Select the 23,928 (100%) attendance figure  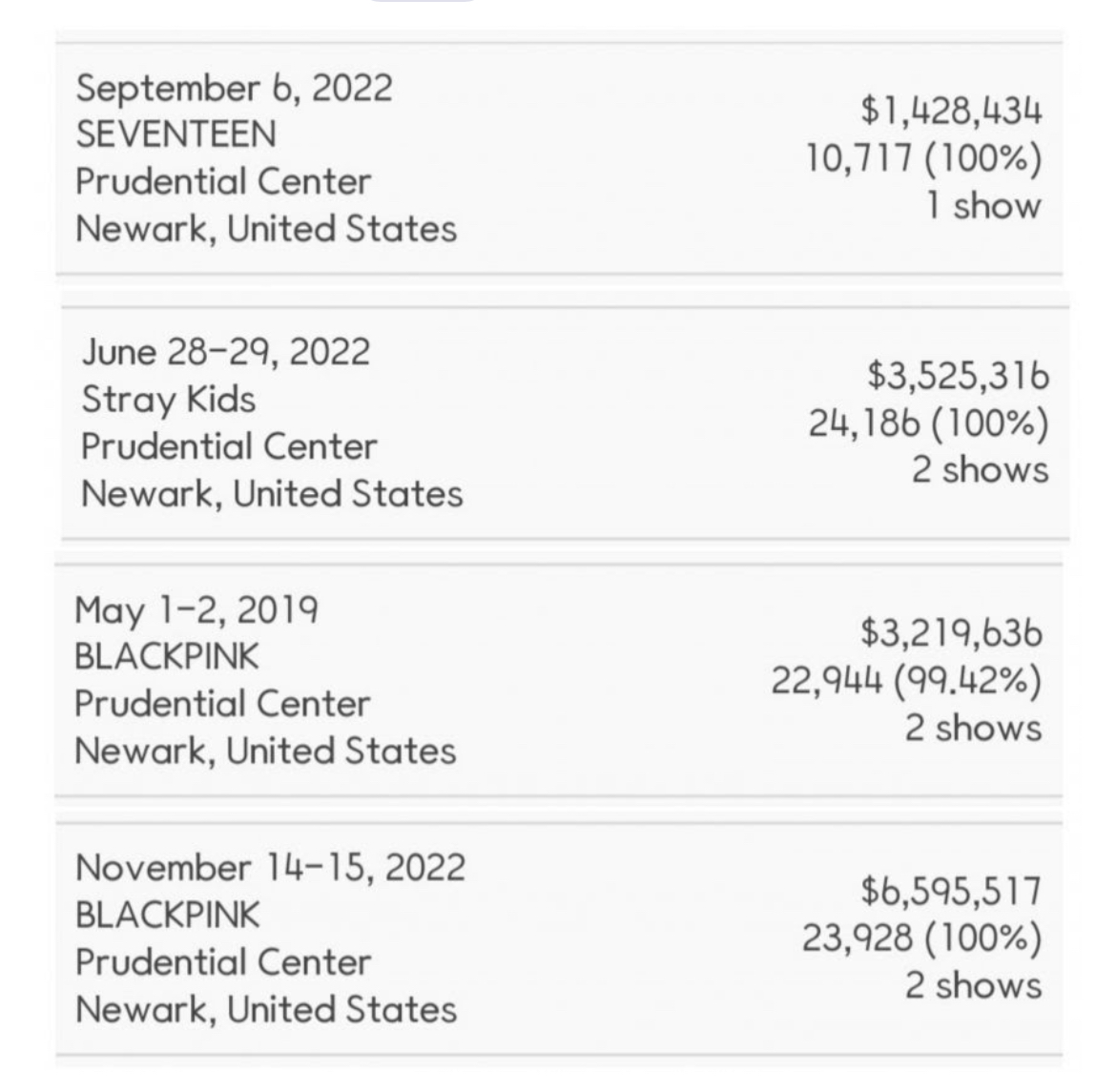[920, 937]
